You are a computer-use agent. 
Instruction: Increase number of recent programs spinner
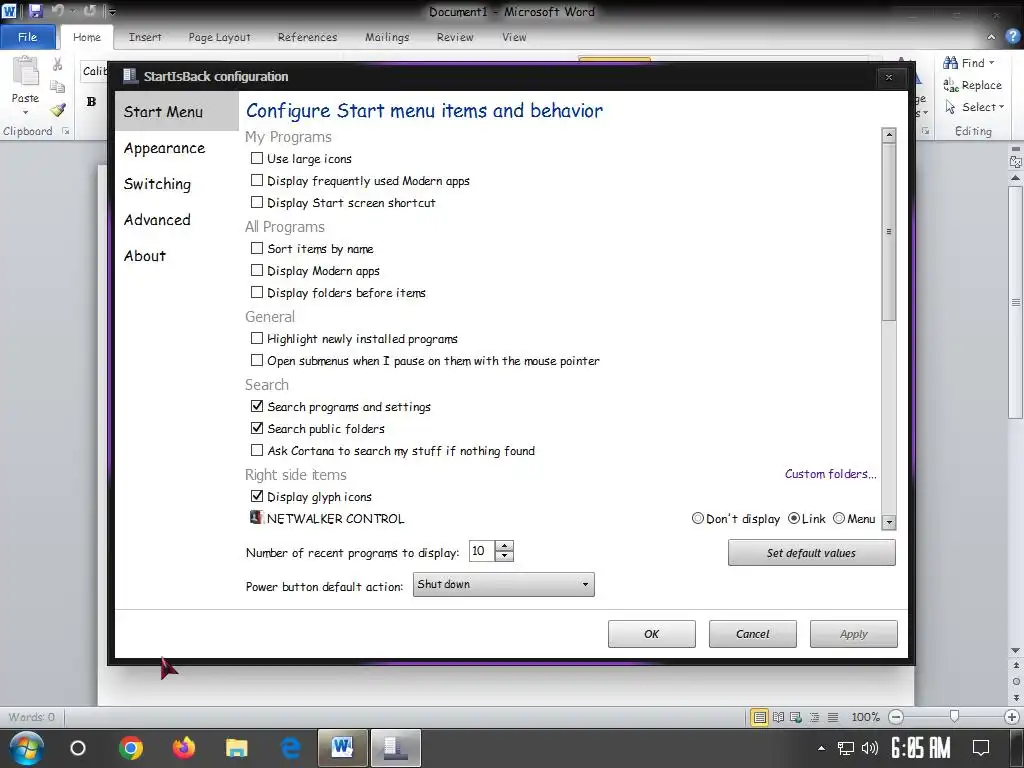(504, 547)
